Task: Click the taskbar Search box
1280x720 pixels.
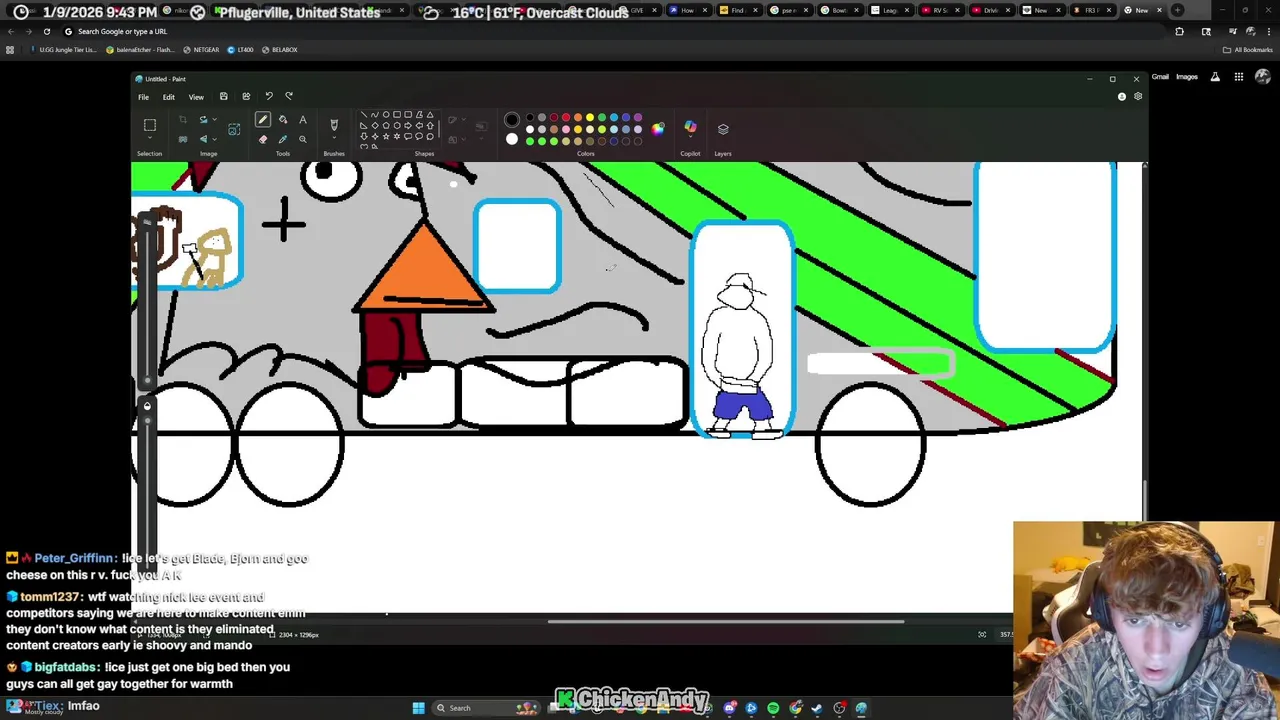Action: [x=486, y=708]
